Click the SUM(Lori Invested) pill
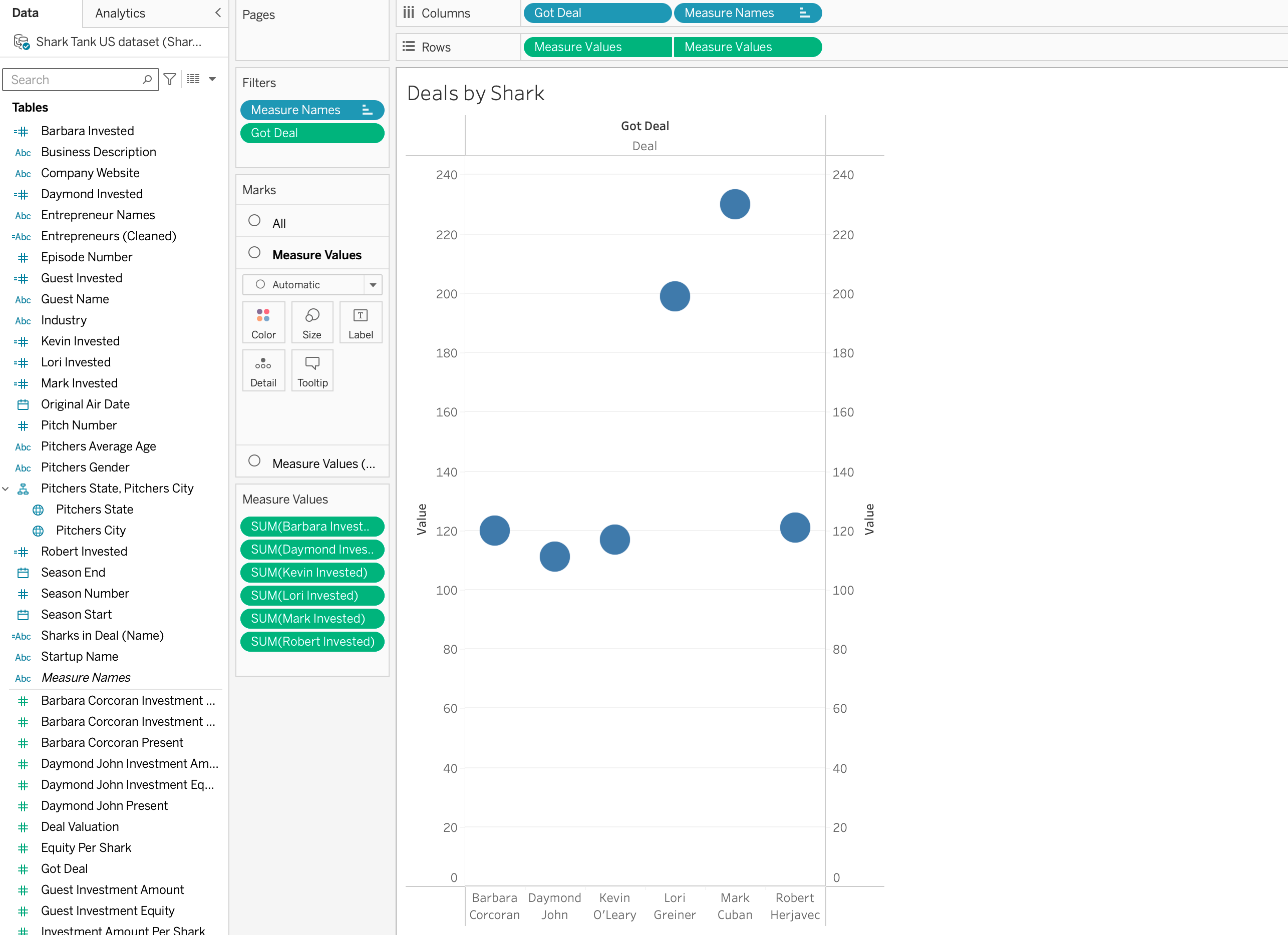1288x935 pixels. click(x=312, y=595)
